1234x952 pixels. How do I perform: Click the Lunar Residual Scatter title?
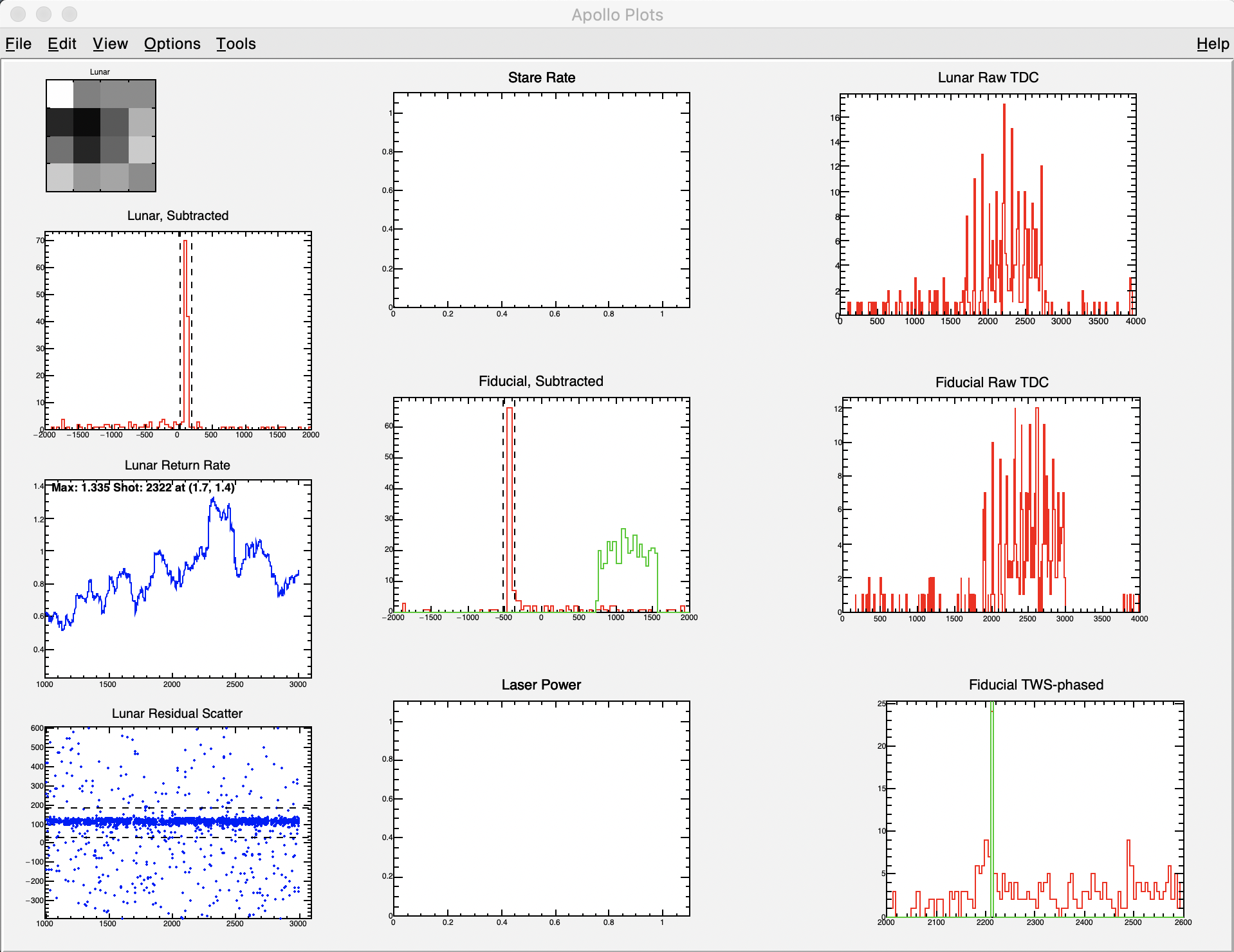177,713
